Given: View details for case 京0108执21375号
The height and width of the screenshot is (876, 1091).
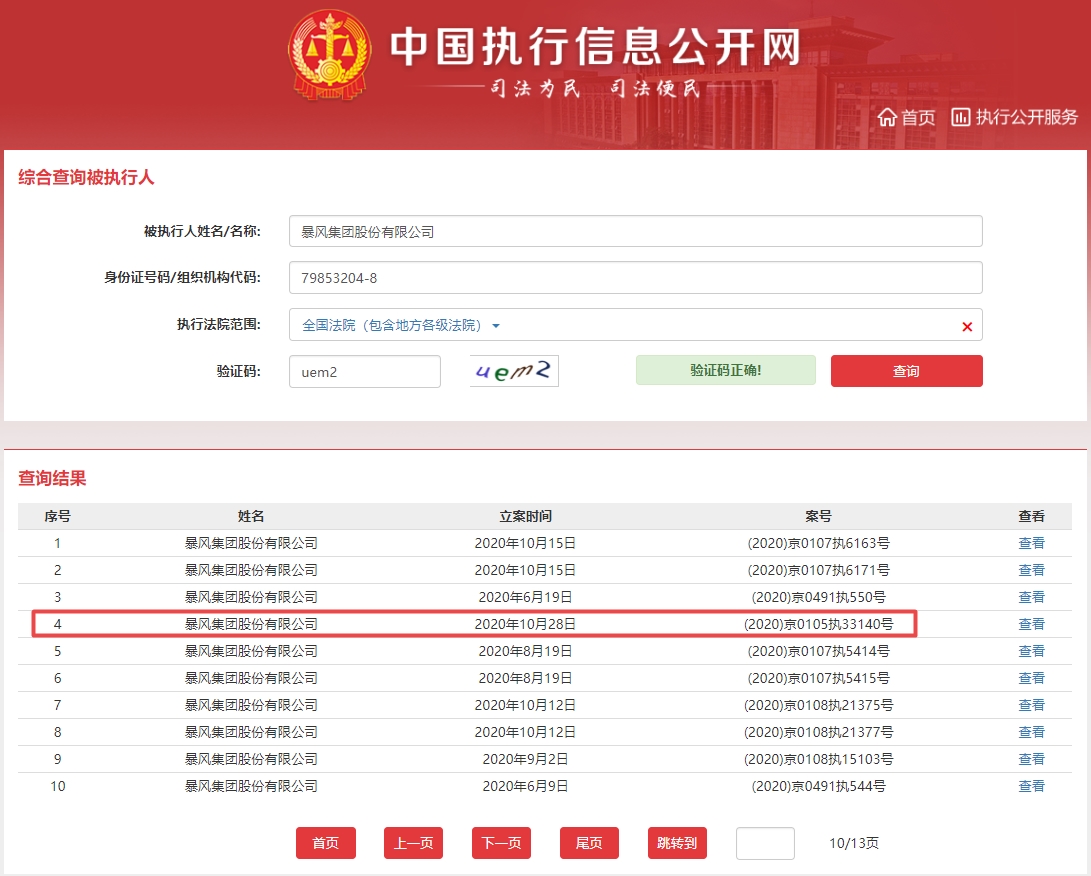Looking at the screenshot, I should (1031, 705).
